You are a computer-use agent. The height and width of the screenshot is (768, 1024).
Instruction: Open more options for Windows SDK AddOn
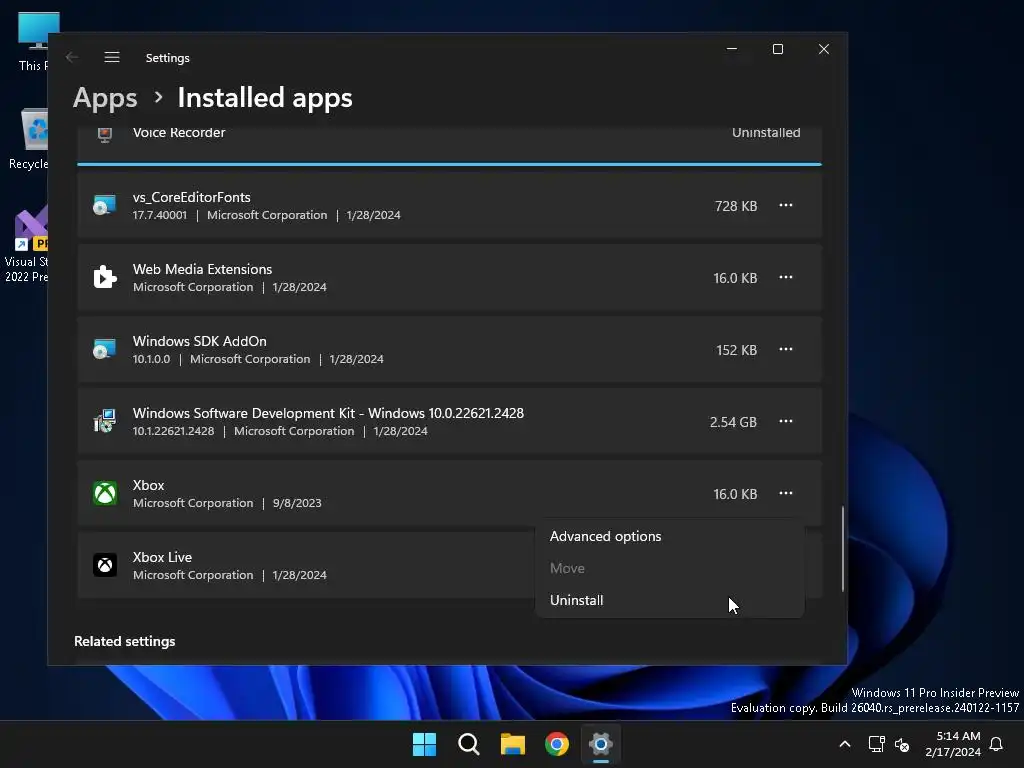pyautogui.click(x=786, y=349)
